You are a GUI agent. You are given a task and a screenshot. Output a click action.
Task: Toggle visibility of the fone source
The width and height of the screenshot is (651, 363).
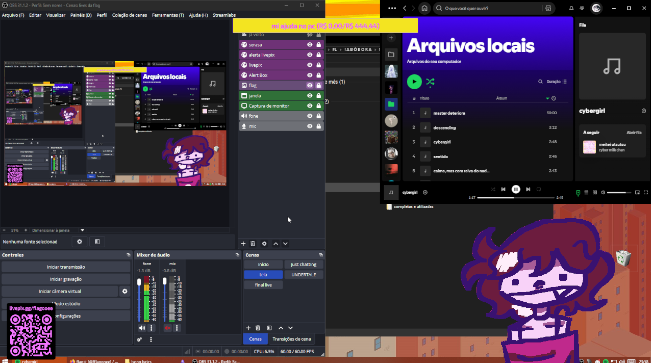point(310,116)
